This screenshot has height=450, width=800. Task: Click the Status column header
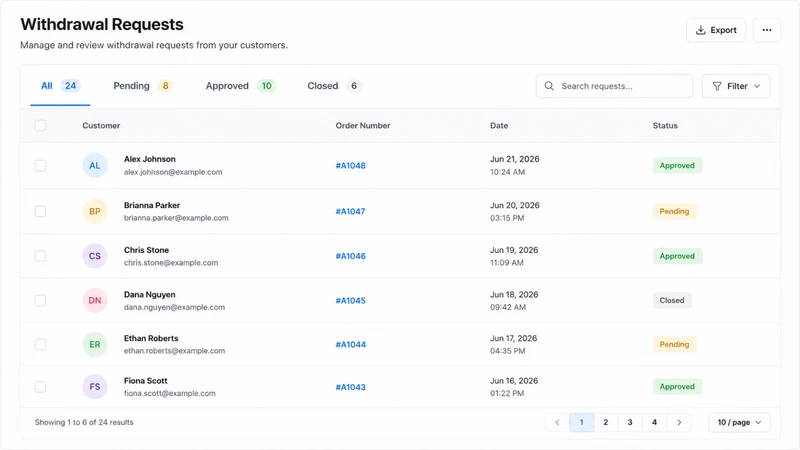(665, 126)
